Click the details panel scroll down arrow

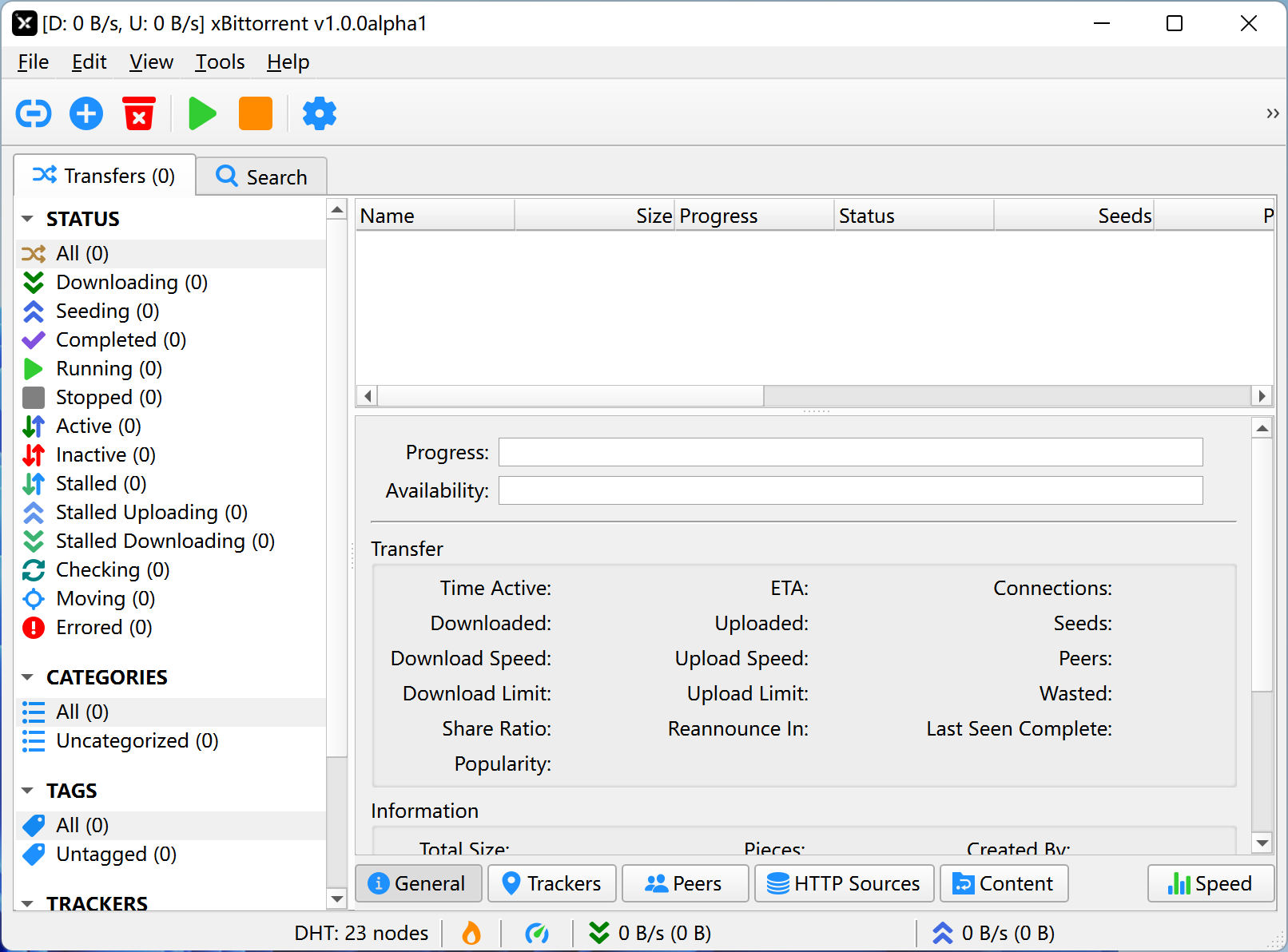tap(1262, 843)
